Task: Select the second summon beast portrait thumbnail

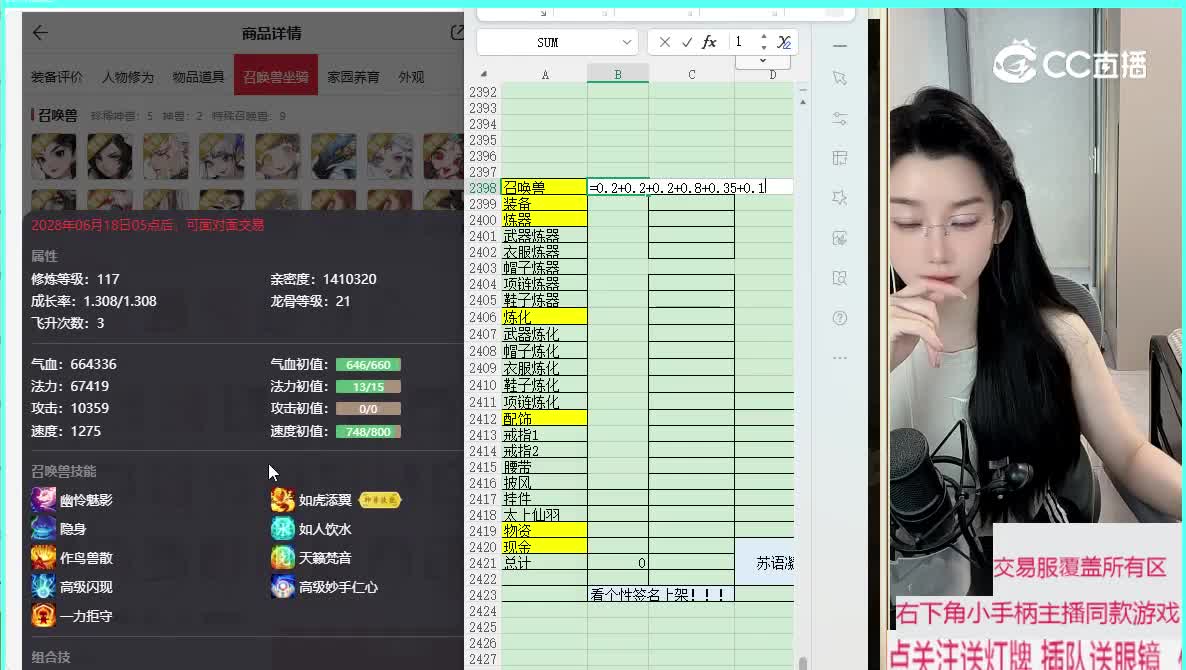Action: (110, 157)
